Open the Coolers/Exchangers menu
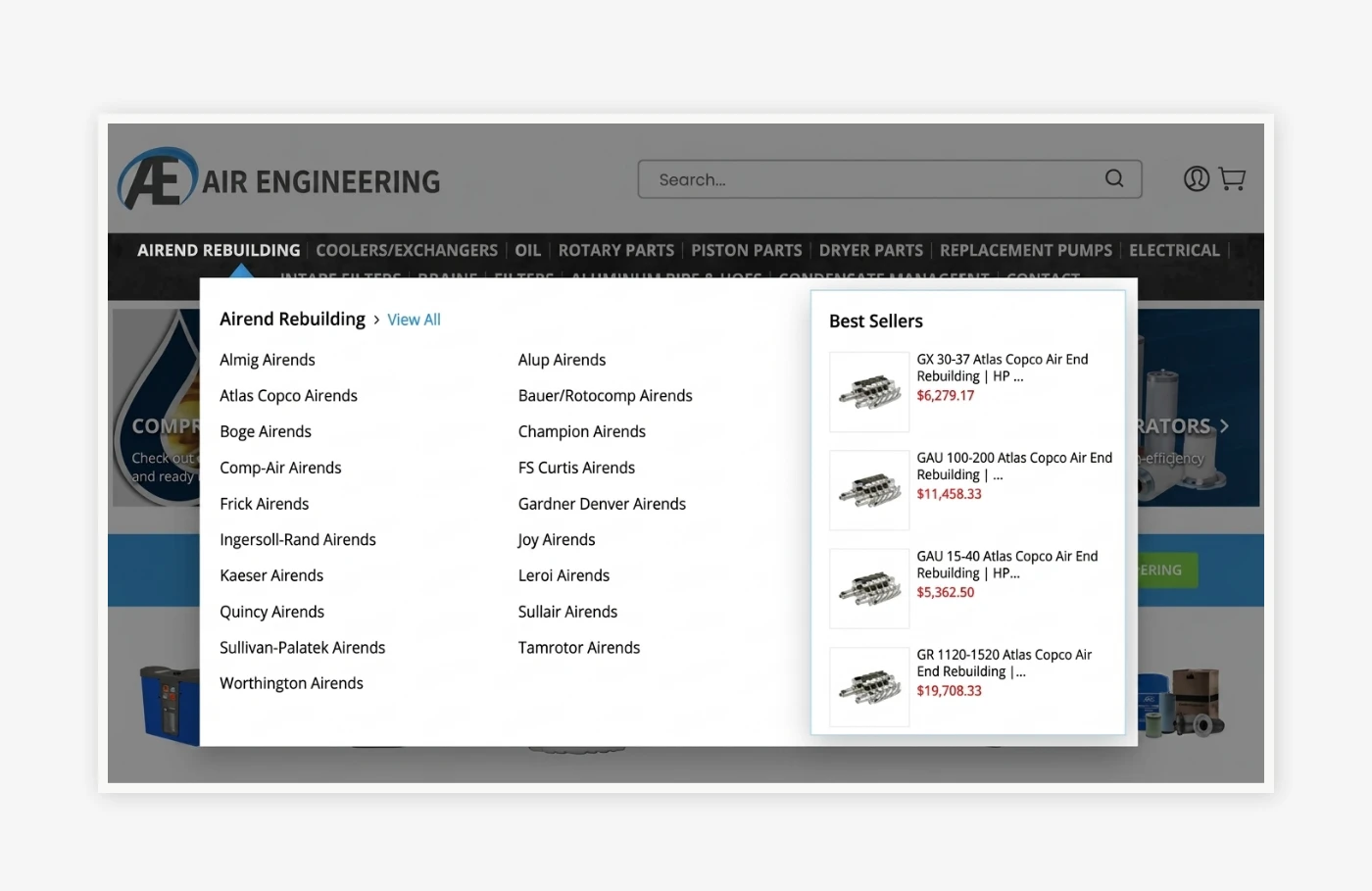This screenshot has height=891, width=1372. pyautogui.click(x=407, y=250)
